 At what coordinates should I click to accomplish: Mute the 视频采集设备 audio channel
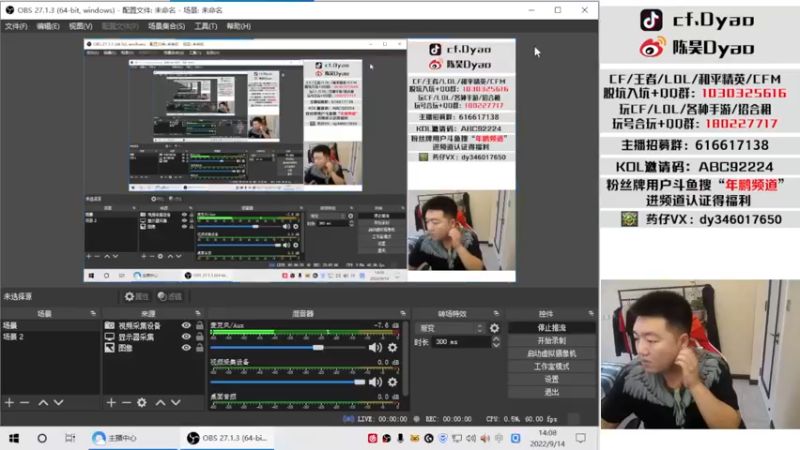pos(375,382)
